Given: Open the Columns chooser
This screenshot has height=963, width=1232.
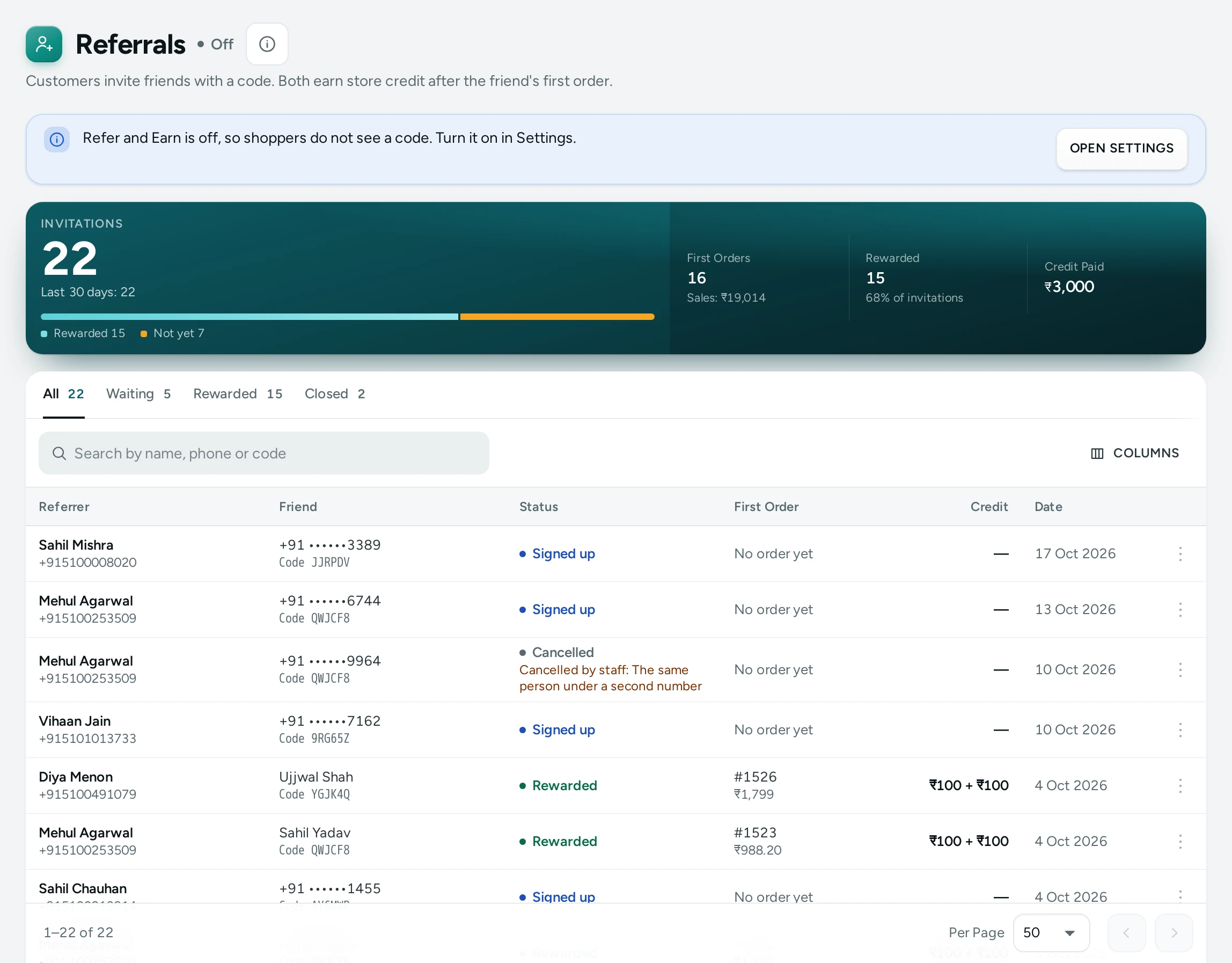Looking at the screenshot, I should pos(1135,453).
